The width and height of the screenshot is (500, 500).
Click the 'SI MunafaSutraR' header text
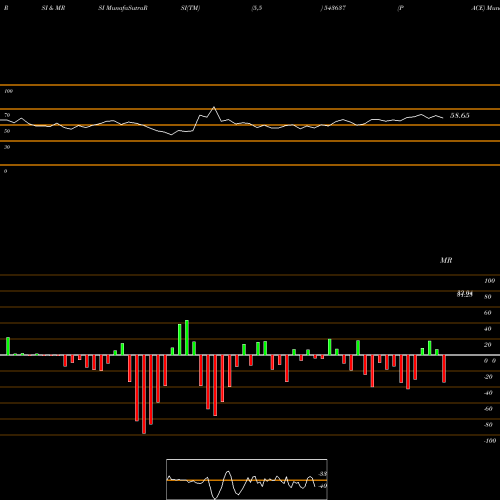pyautogui.click(x=123, y=8)
